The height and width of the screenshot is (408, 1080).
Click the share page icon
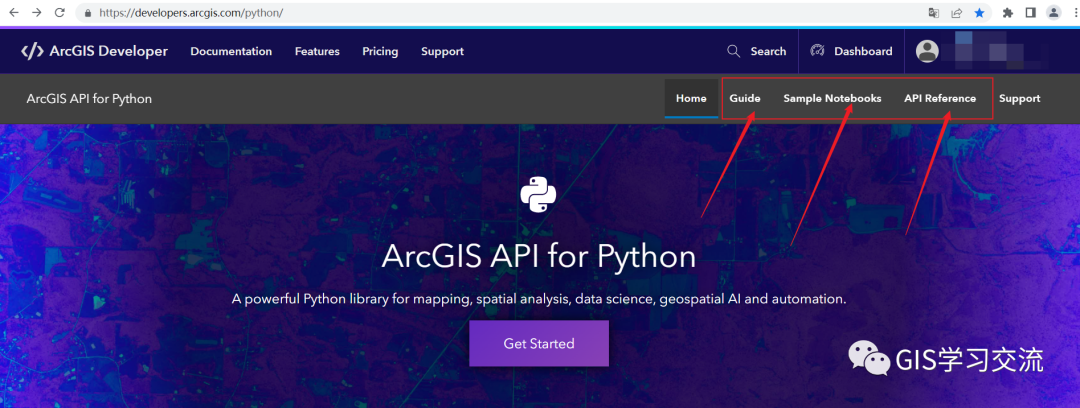957,12
